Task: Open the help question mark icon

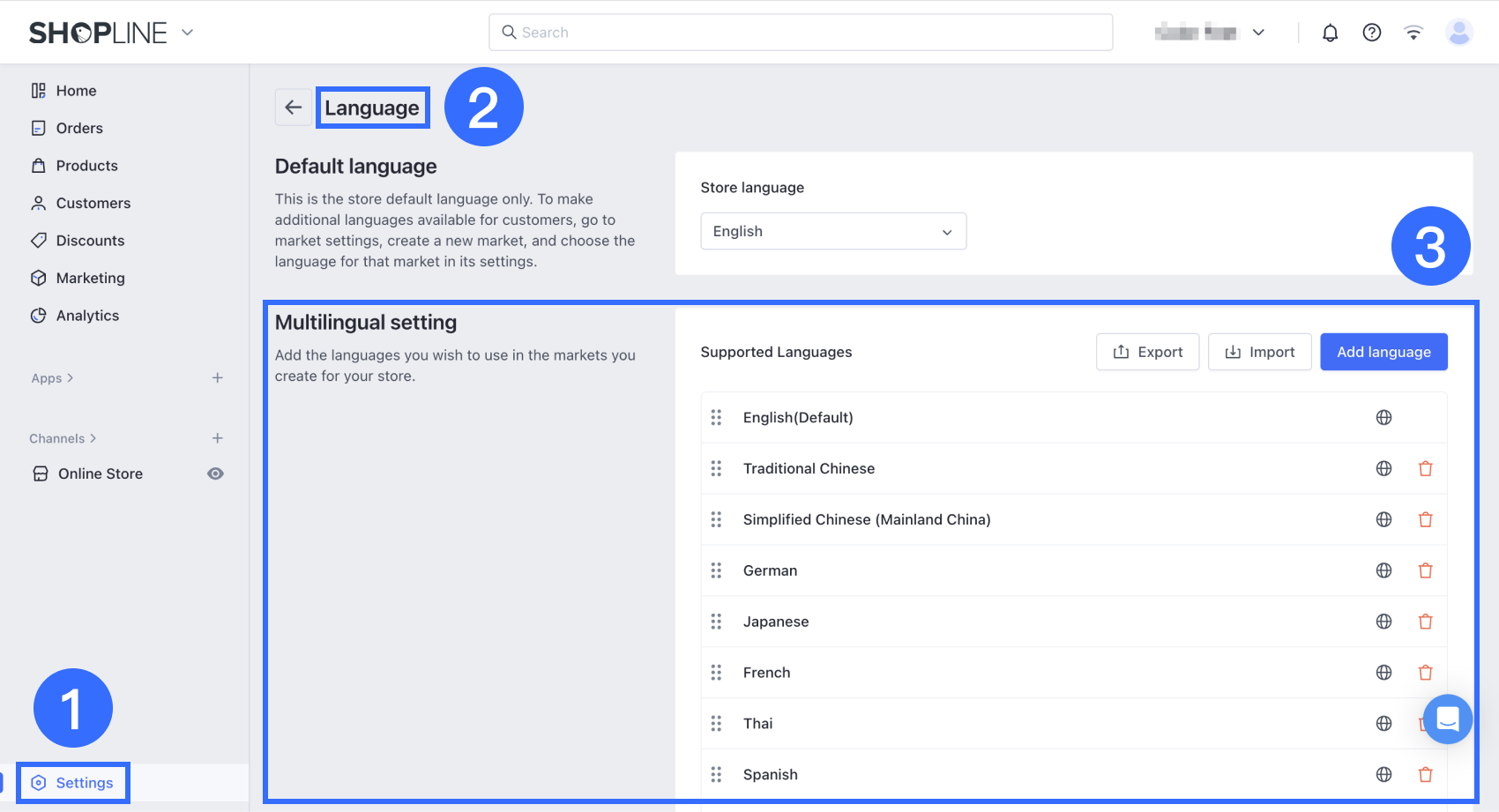Action: (1372, 33)
